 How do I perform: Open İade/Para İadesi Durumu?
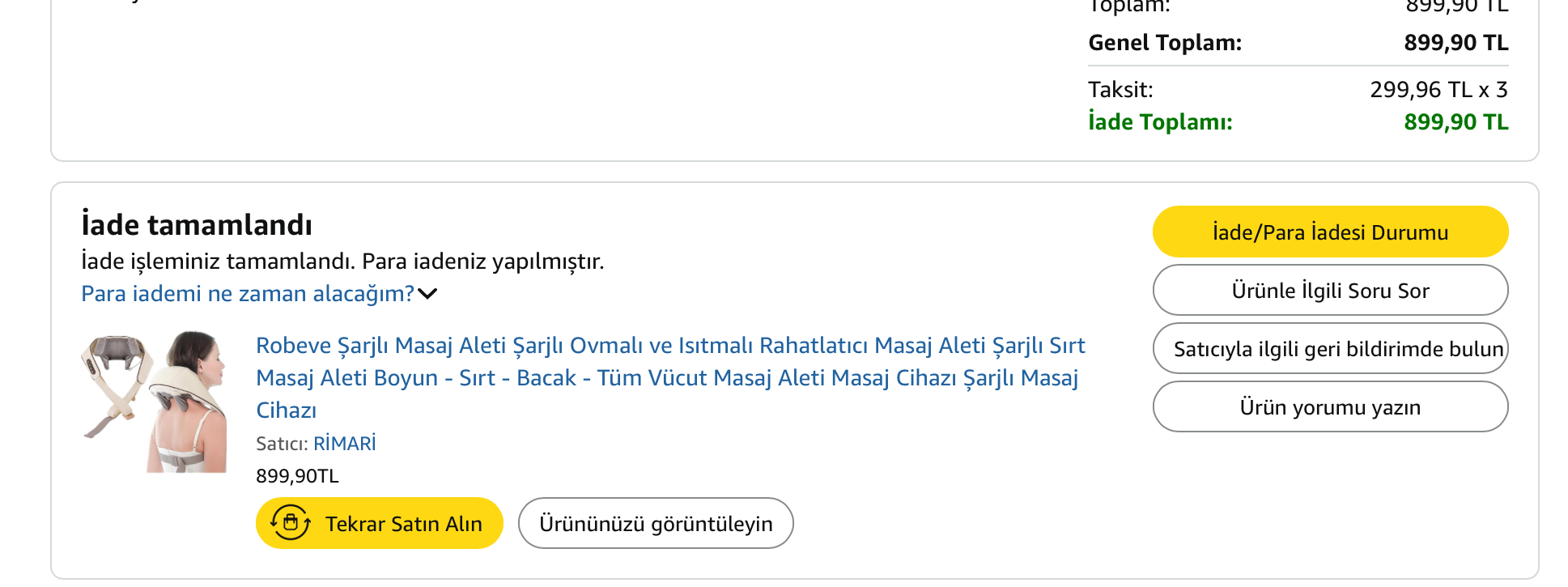[x=1330, y=232]
